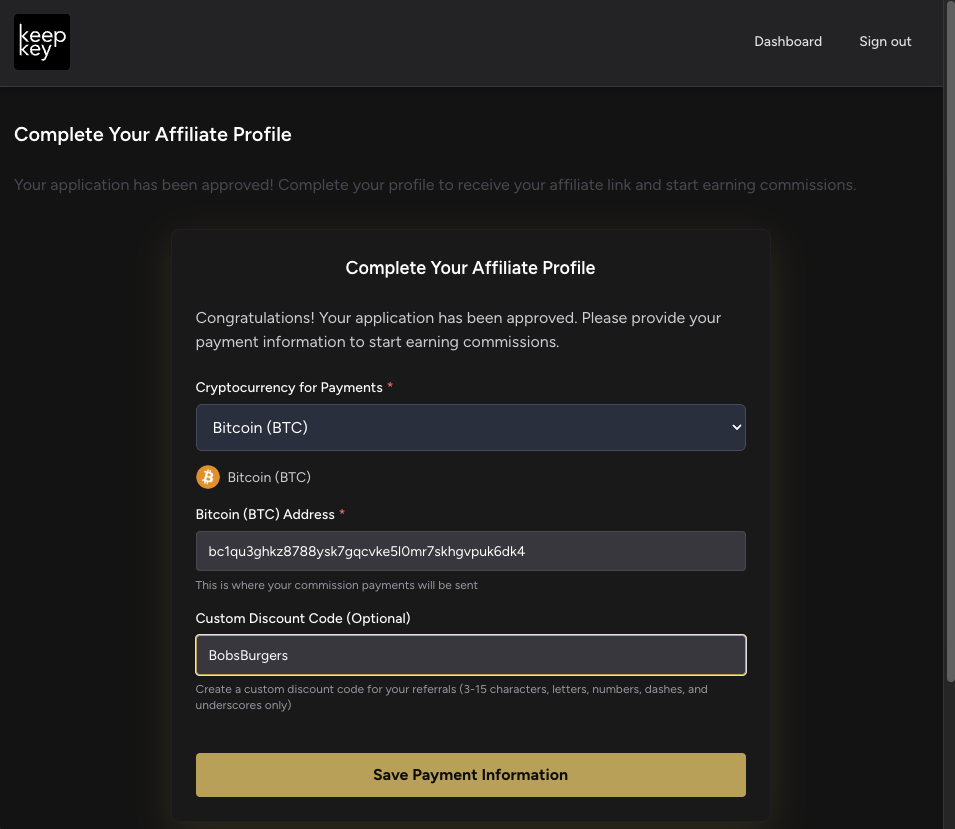The height and width of the screenshot is (829, 955).
Task: Click the Dashboard navigation item
Action: [x=788, y=41]
